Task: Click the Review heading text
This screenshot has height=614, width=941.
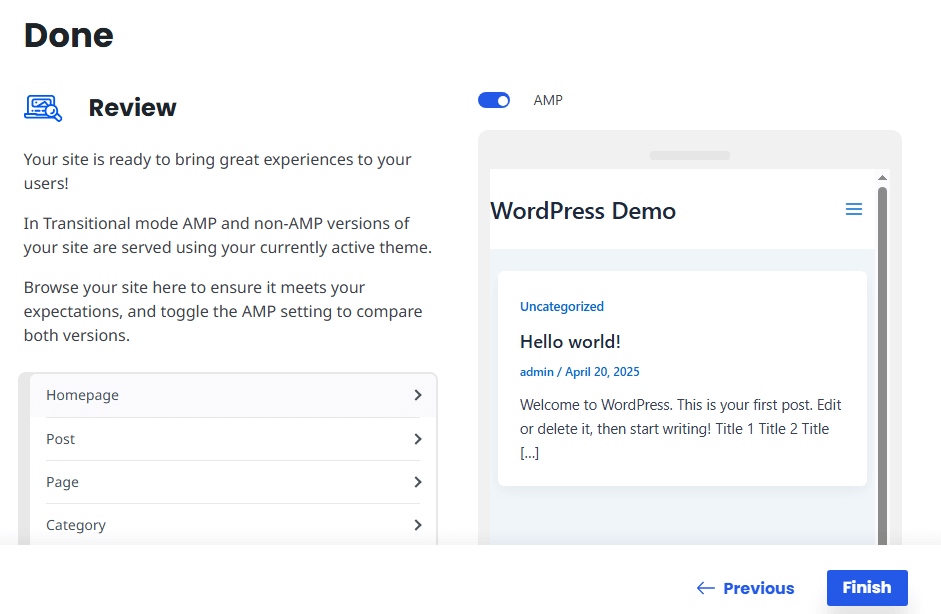Action: click(132, 108)
